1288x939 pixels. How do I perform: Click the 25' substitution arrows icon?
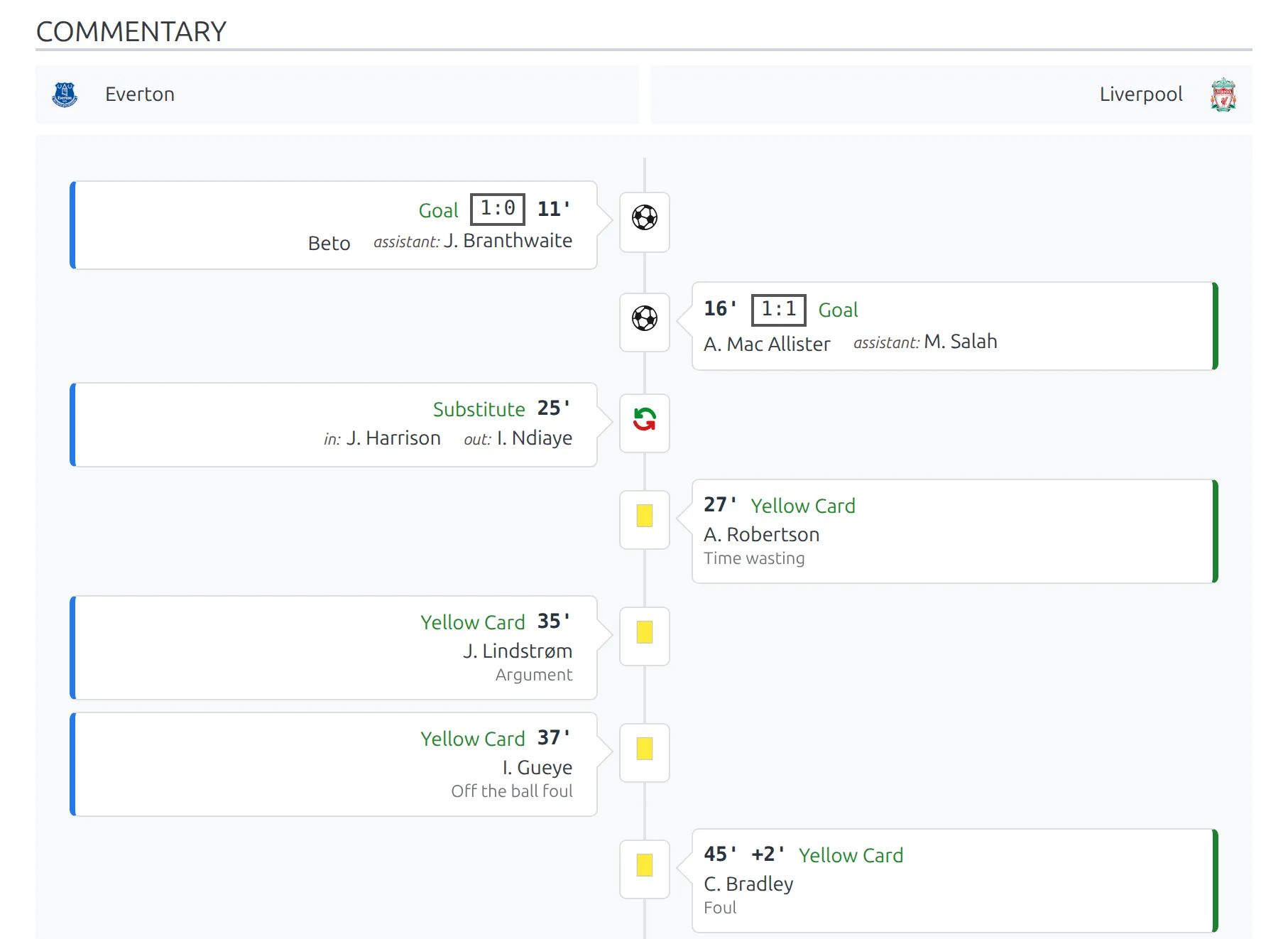point(645,419)
